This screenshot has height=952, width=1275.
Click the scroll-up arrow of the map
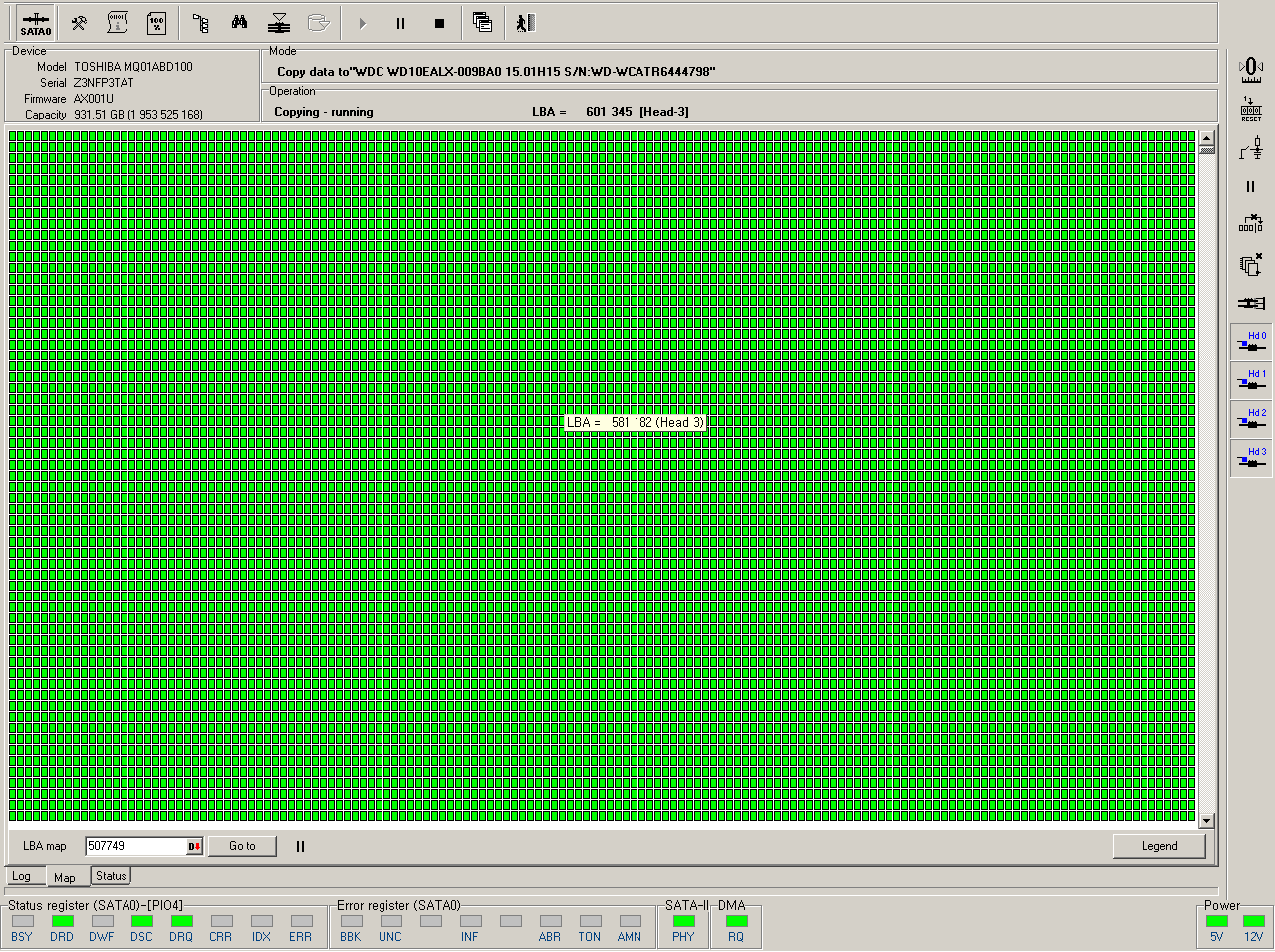1206,138
